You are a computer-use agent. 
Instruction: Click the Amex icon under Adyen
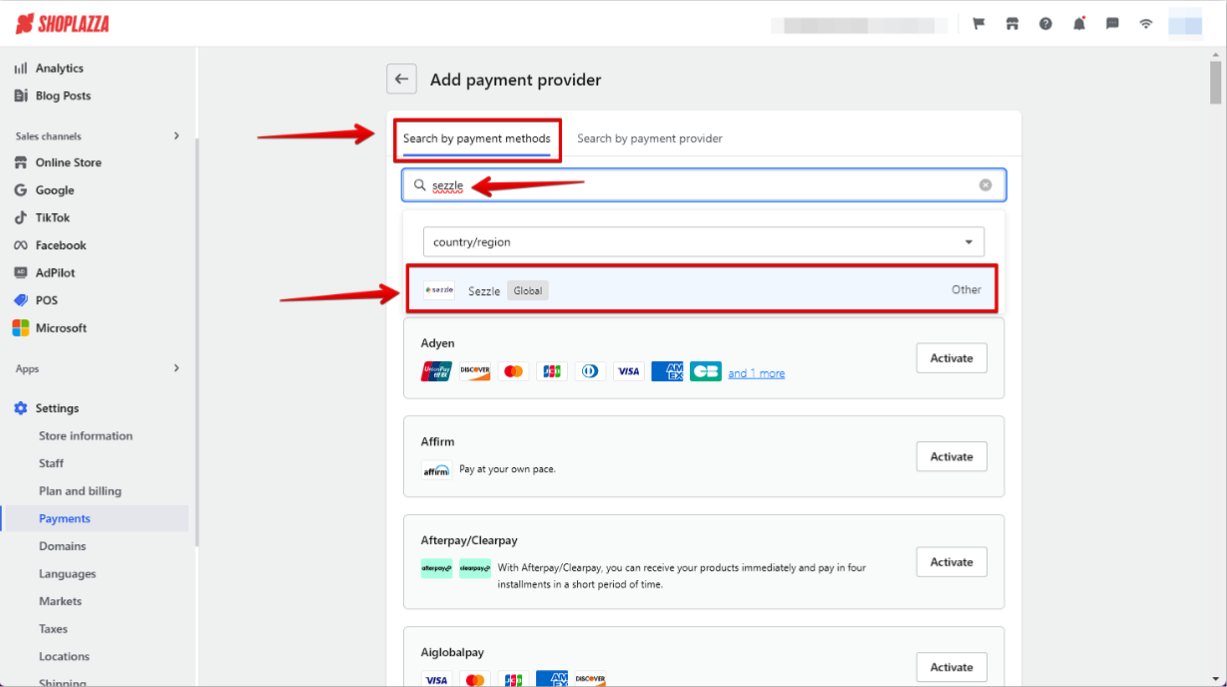tap(667, 371)
